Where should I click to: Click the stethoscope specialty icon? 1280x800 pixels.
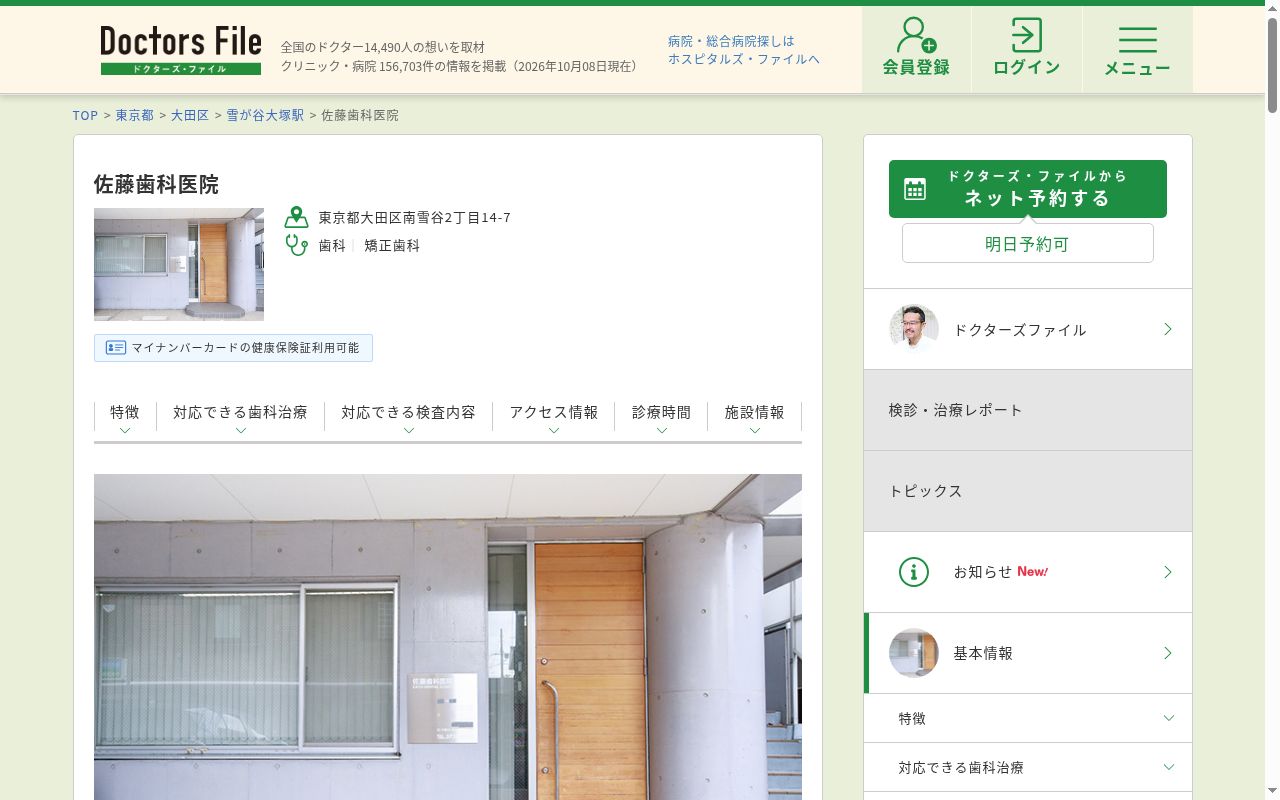tap(296, 245)
